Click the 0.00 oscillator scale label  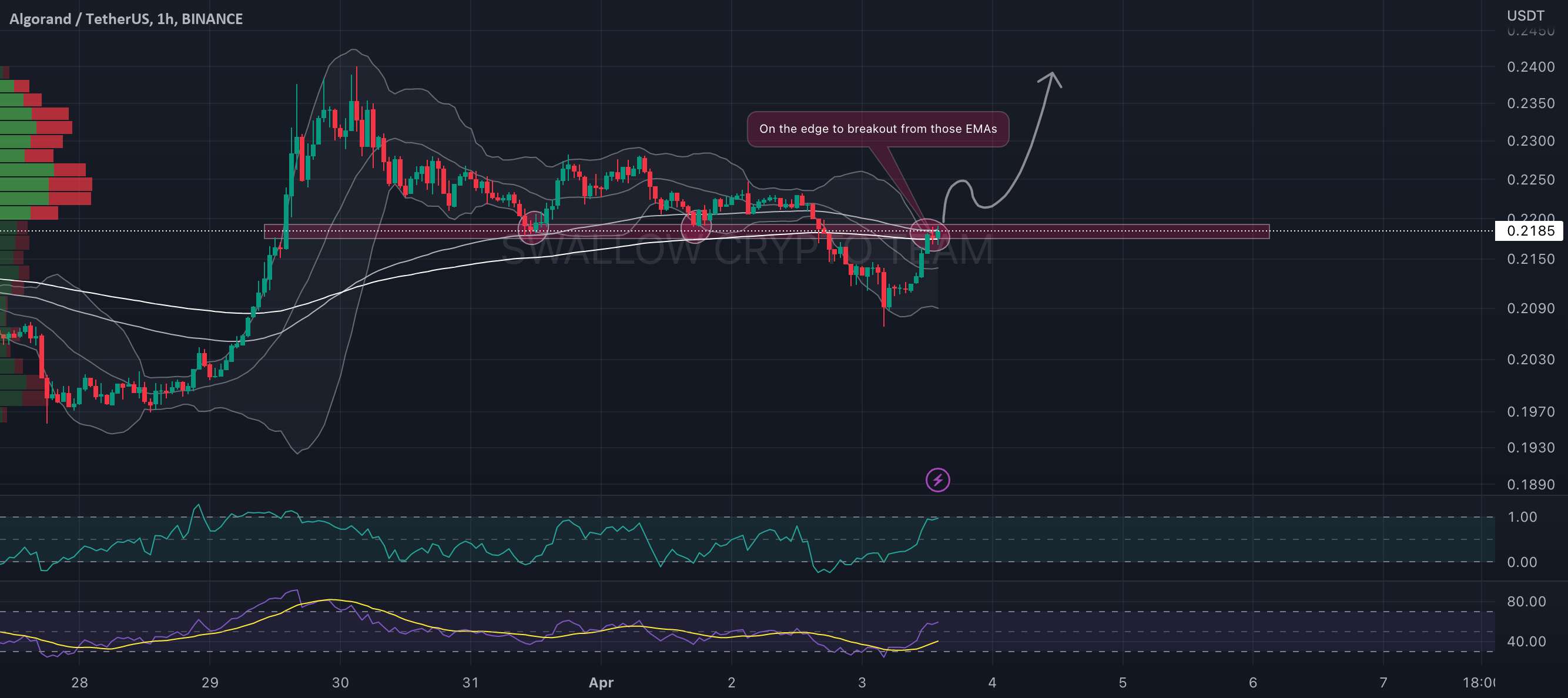pyautogui.click(x=1522, y=562)
